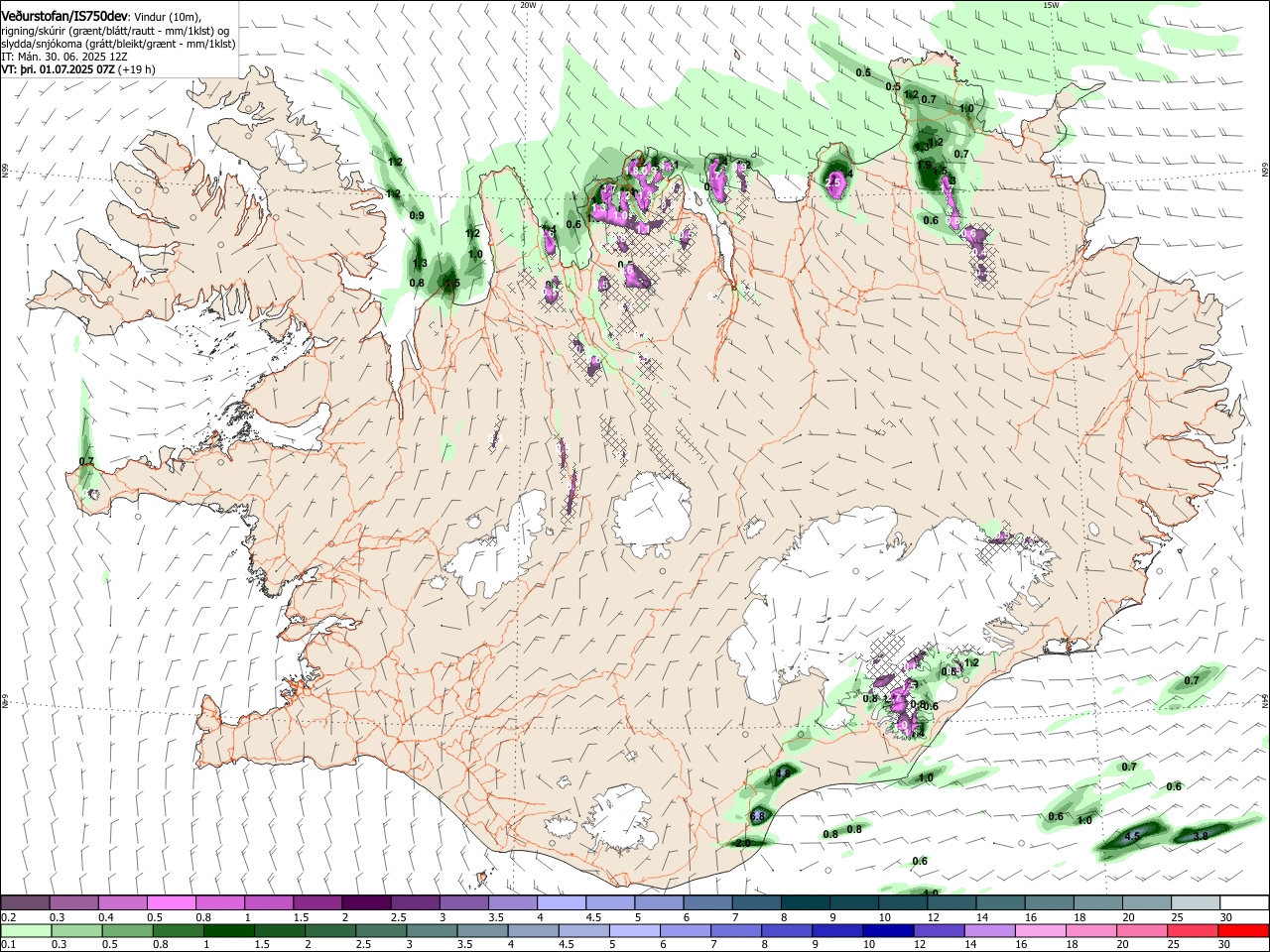This screenshot has height=952, width=1270.
Task: Click the lavender swatch between 4 and 4.5, upper legend
Action: 562,902
